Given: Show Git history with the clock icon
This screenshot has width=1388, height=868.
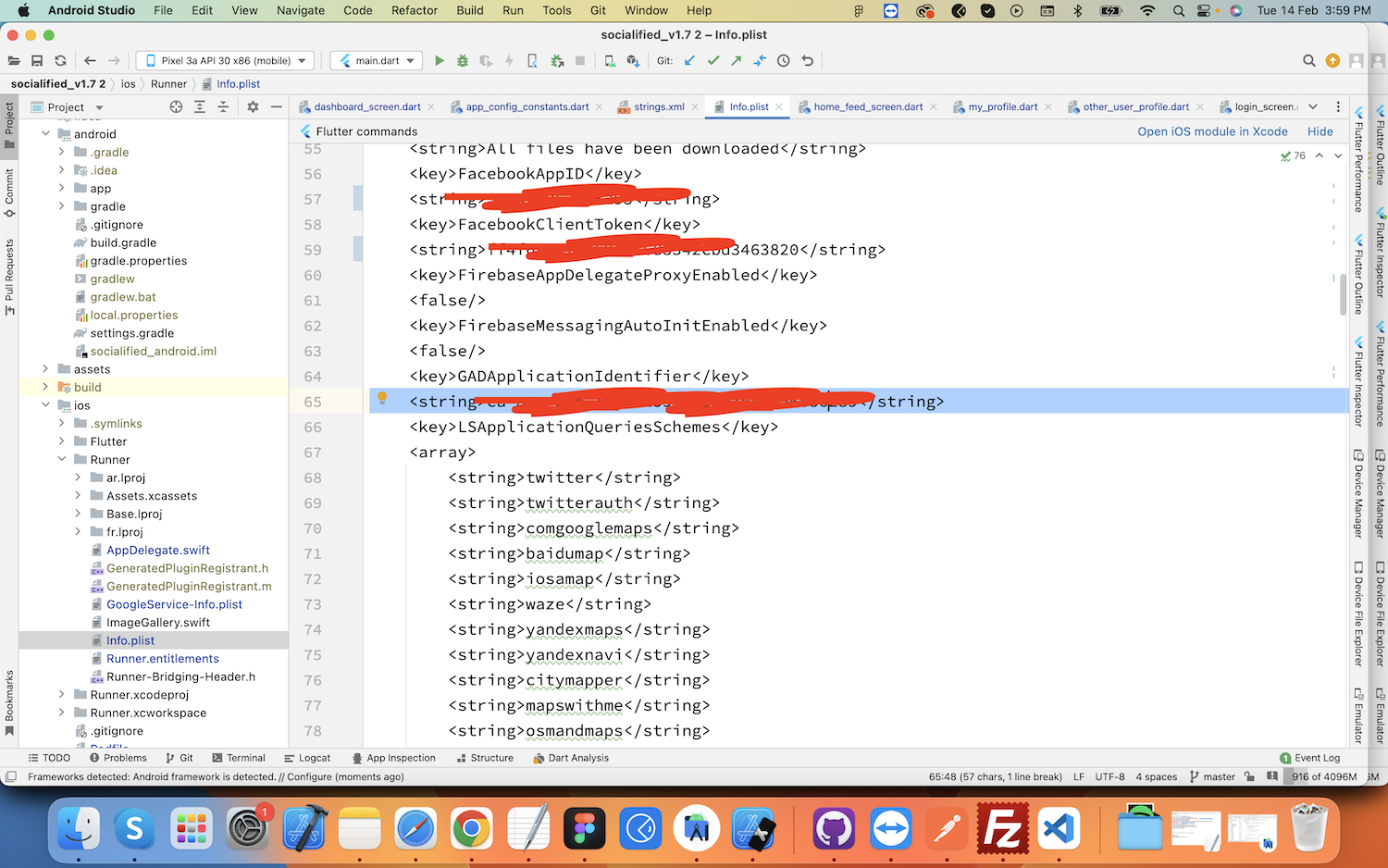Looking at the screenshot, I should (x=784, y=61).
